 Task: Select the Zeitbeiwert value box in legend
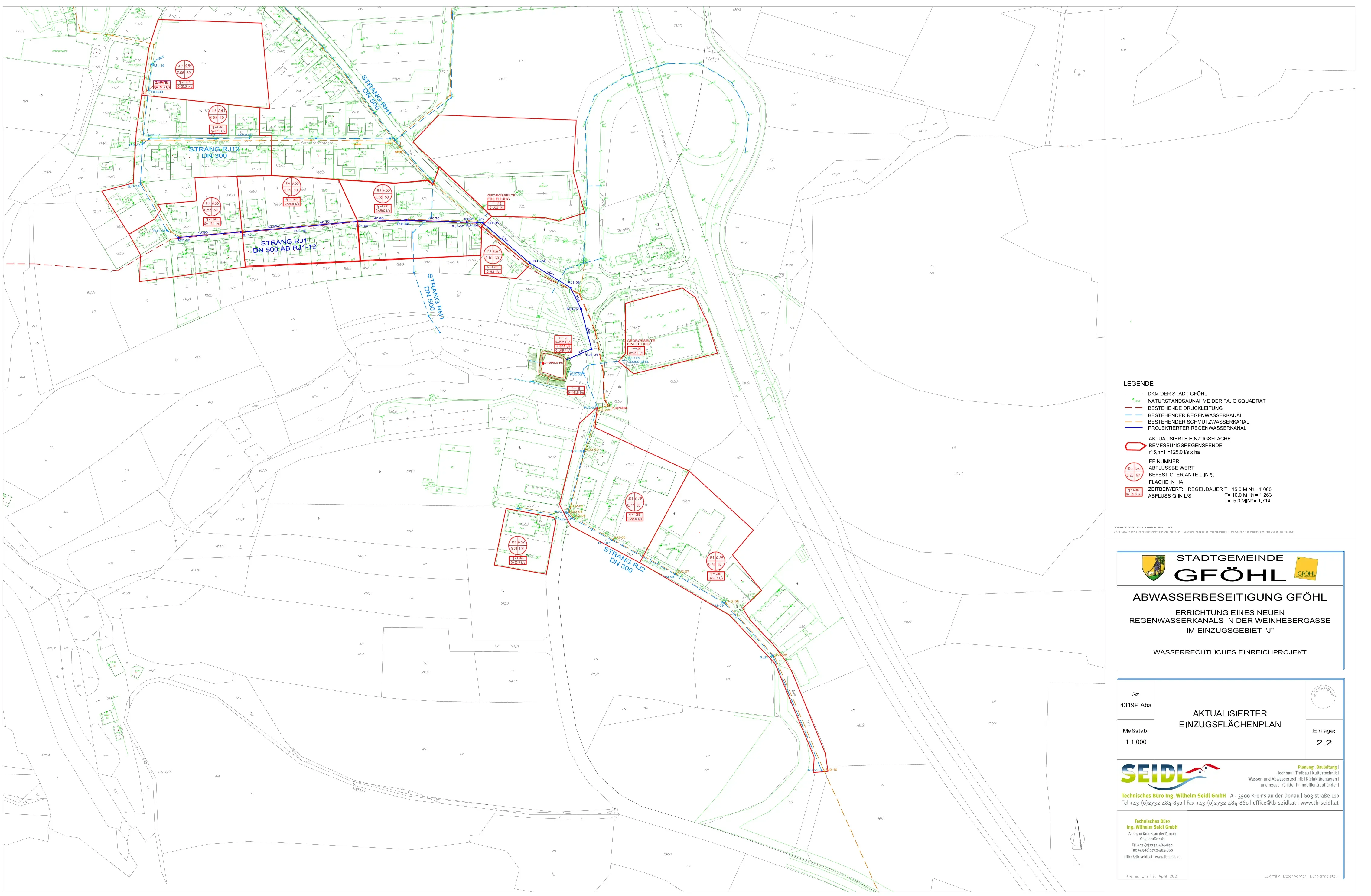coord(1134,493)
